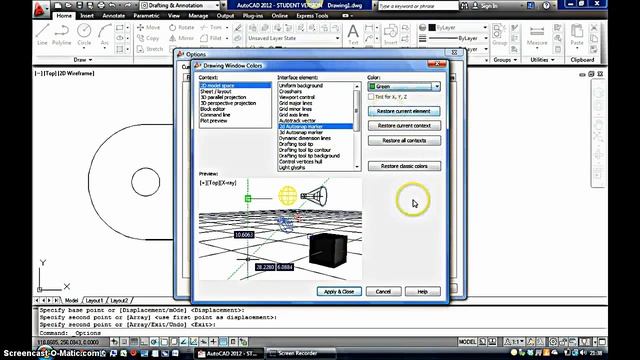The image size is (640, 360).
Task: Open the Color dropdown showing Green
Action: pyautogui.click(x=404, y=87)
